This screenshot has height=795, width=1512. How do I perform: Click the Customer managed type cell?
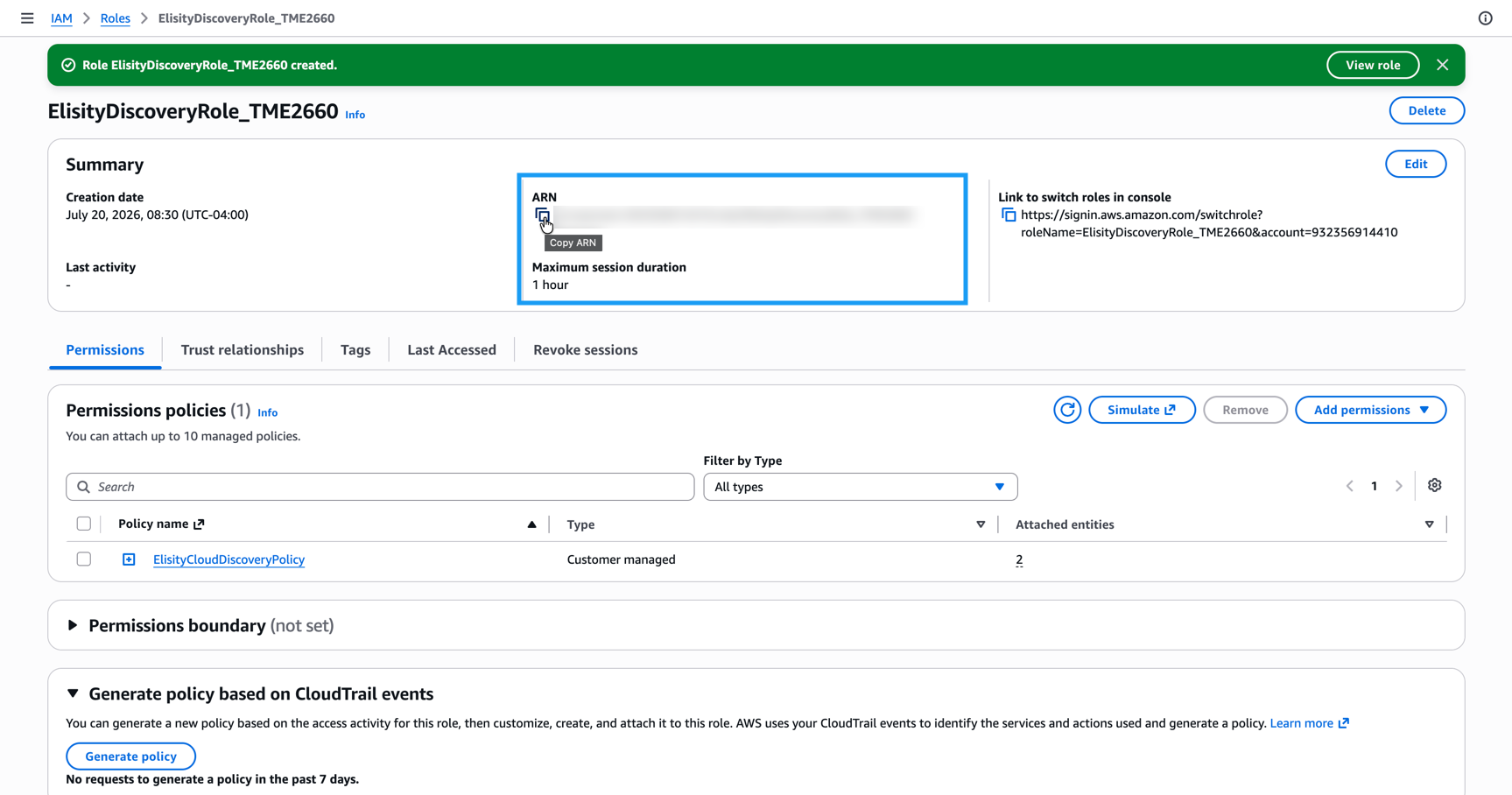click(x=621, y=559)
